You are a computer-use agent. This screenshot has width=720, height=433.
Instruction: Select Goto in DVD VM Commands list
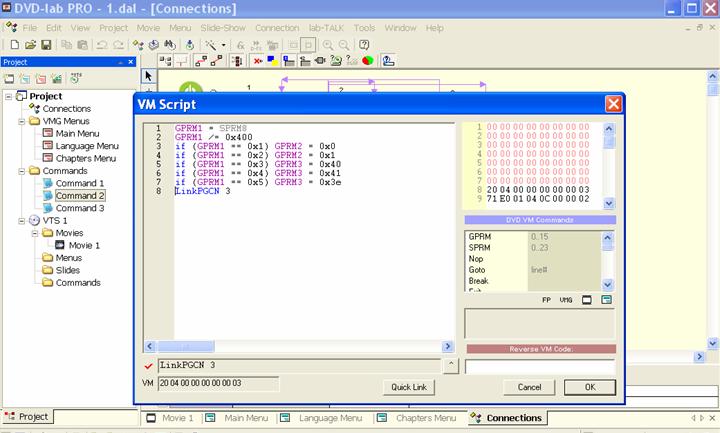pos(477,270)
